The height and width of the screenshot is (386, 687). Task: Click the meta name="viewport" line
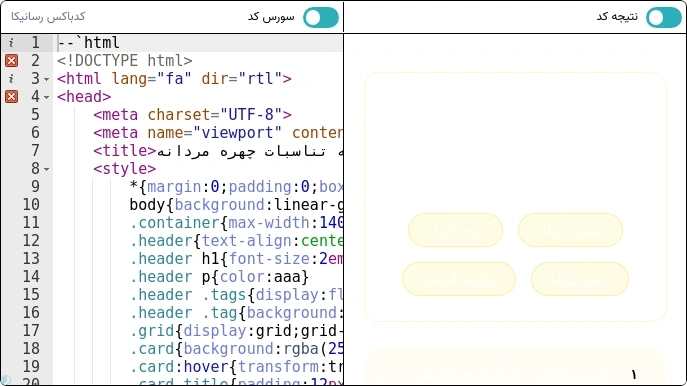coord(218,132)
